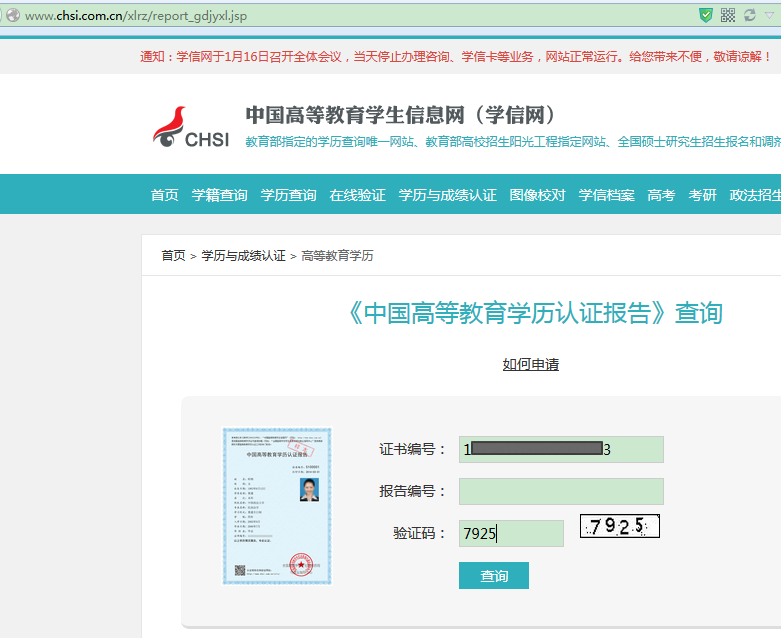Click 学历与成绩认证 breadcrumb link
781x638 pixels.
243,255
